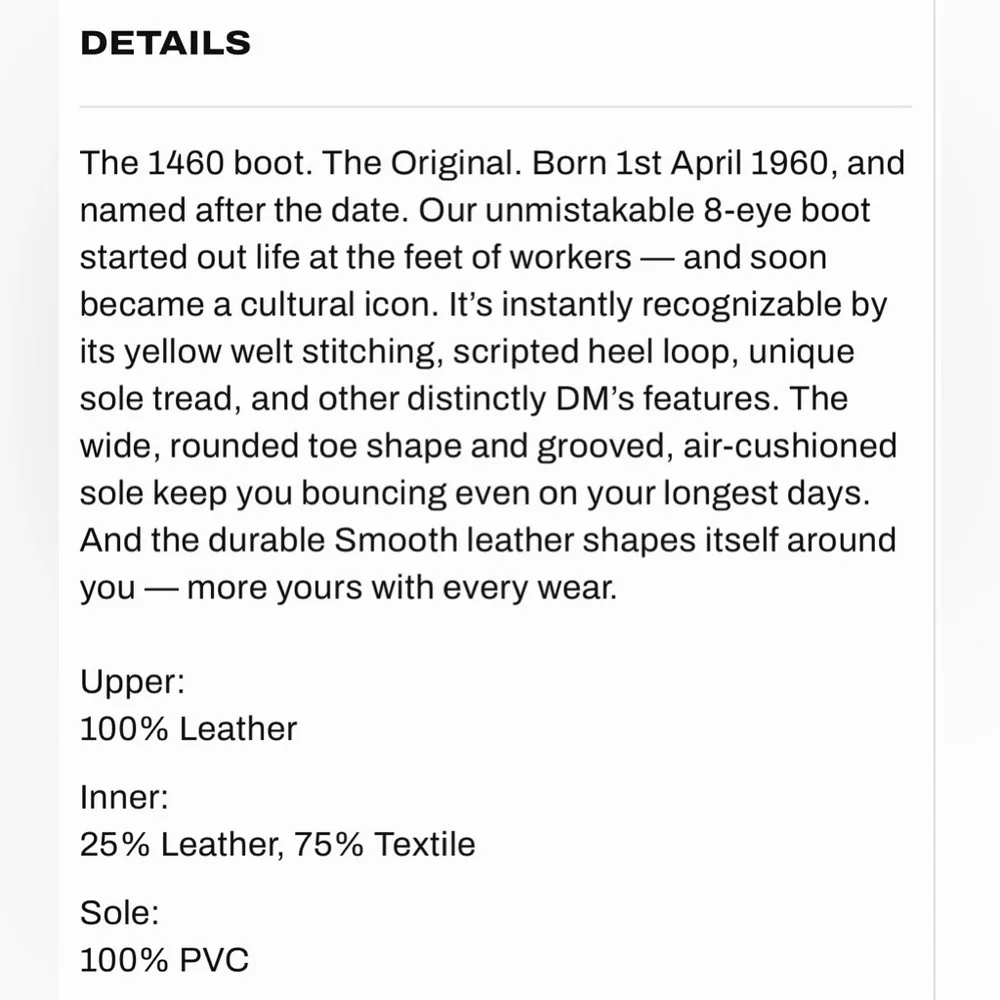Click the "Upper:" label

tap(132, 682)
